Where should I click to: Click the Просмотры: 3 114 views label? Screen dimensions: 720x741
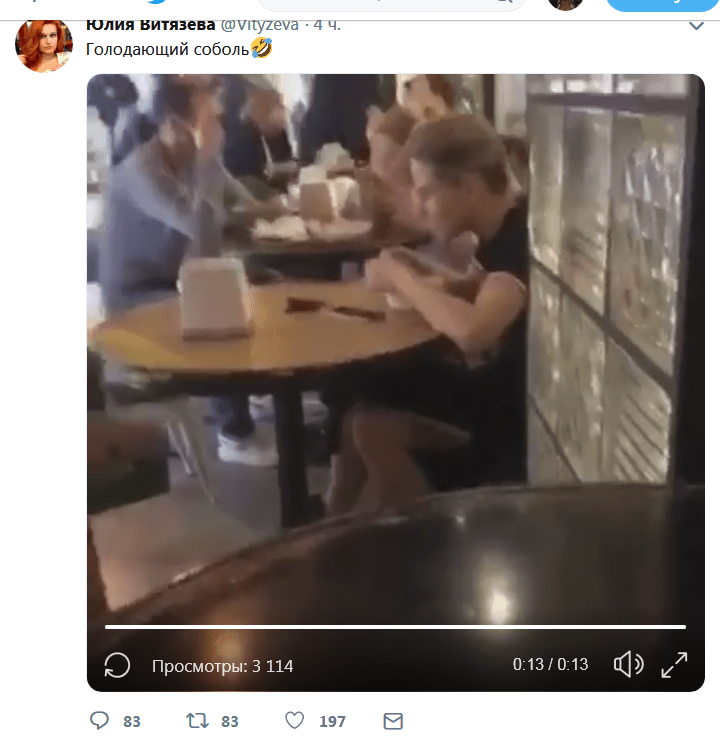click(222, 665)
